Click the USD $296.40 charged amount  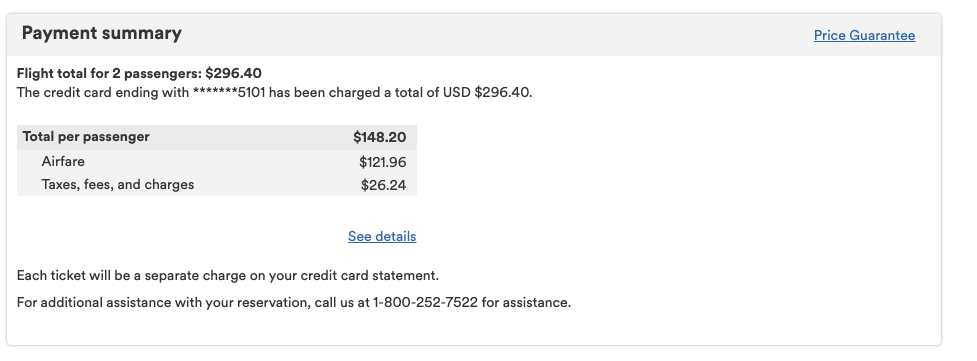487,93
